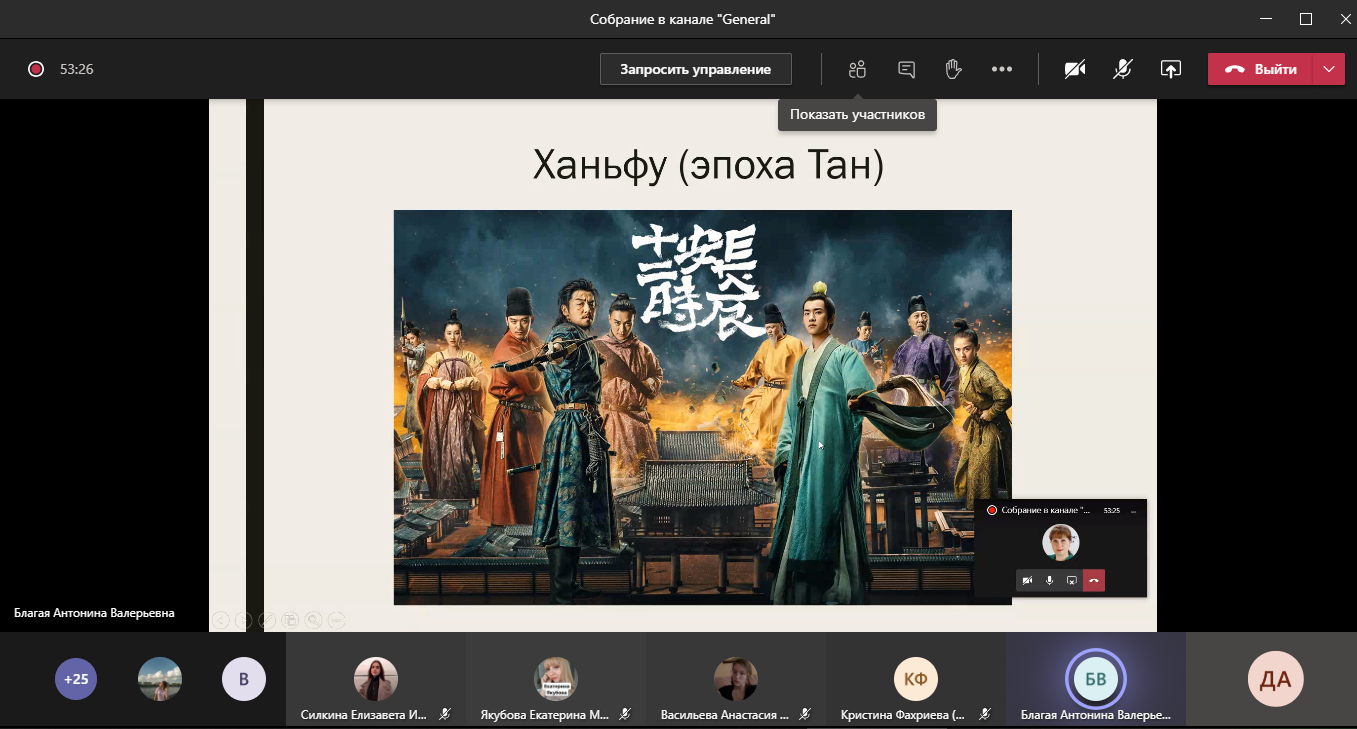Unmute your microphone
The image size is (1357, 729).
click(x=1123, y=69)
